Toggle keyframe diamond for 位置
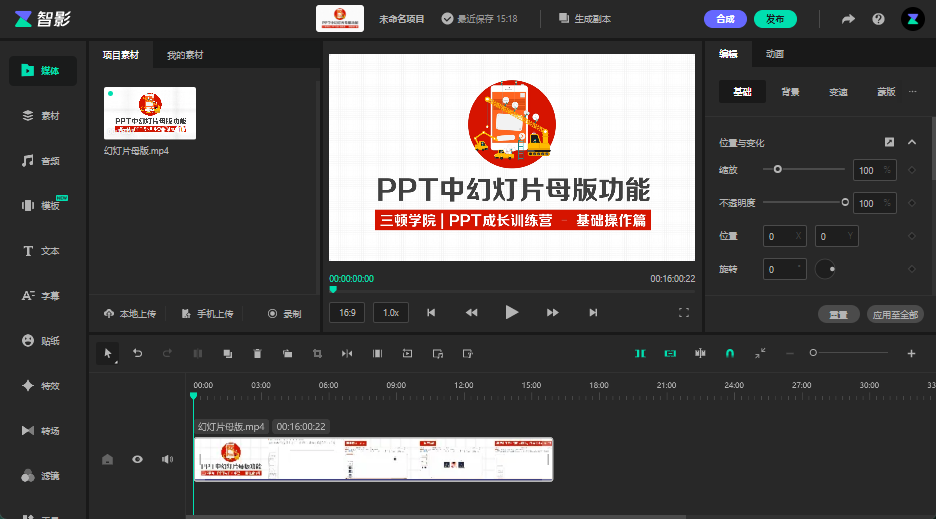 [x=912, y=236]
